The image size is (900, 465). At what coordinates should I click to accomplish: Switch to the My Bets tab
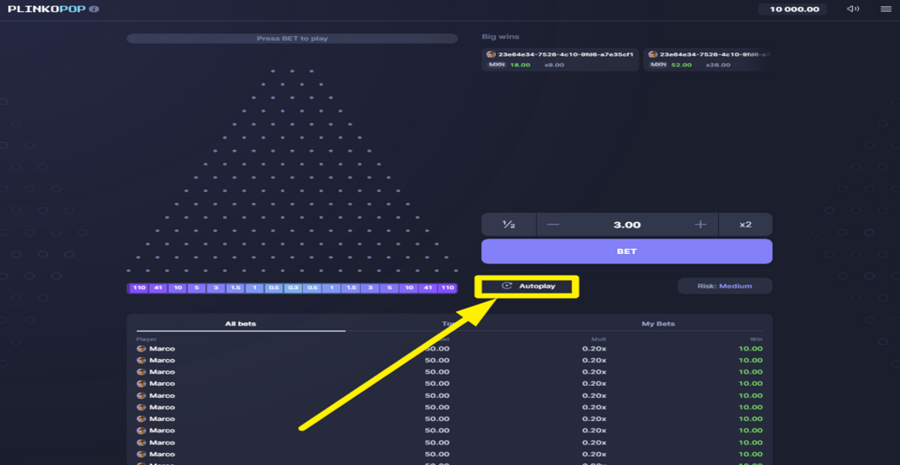click(x=658, y=324)
